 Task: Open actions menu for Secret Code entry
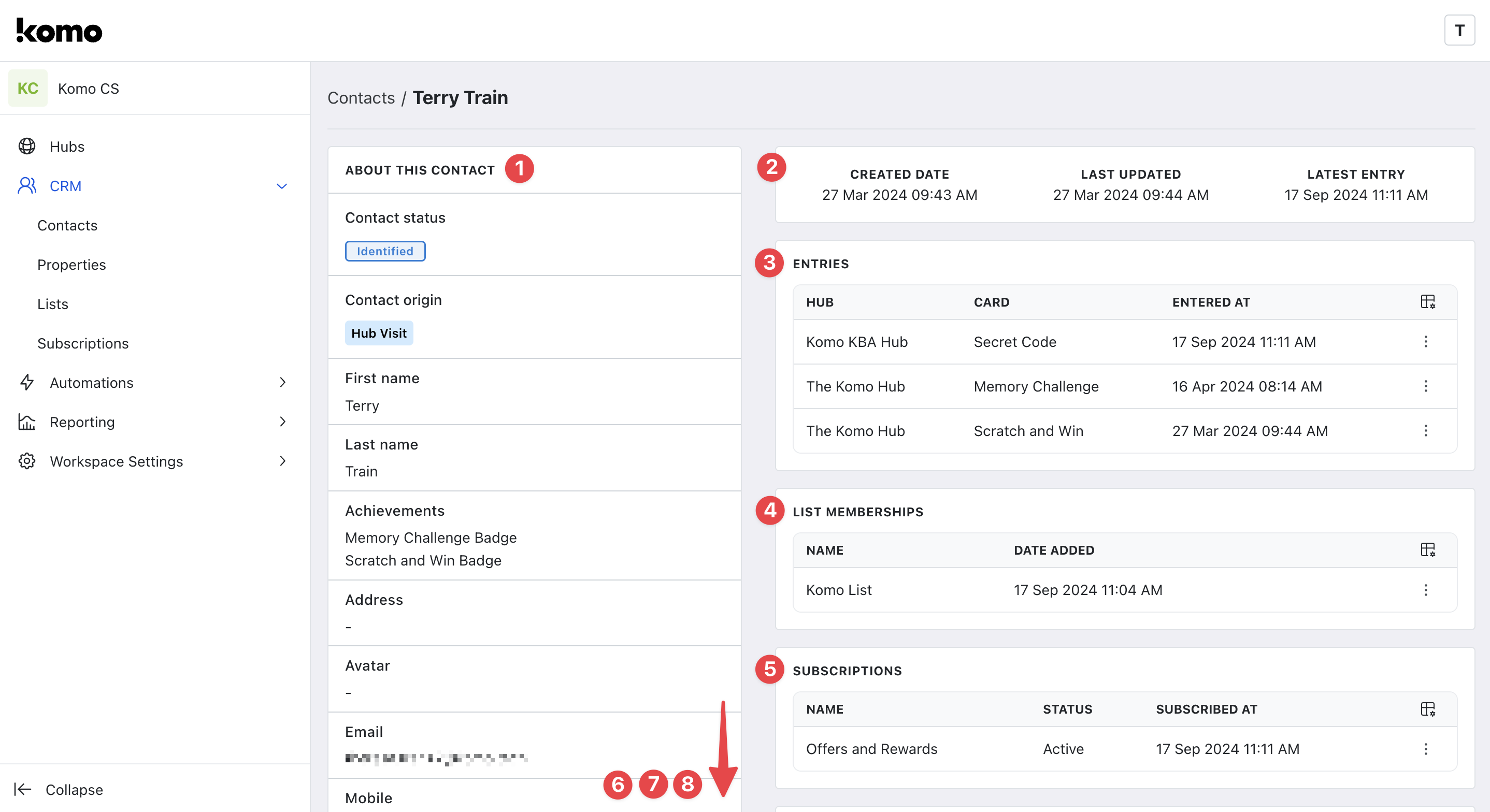click(1425, 342)
